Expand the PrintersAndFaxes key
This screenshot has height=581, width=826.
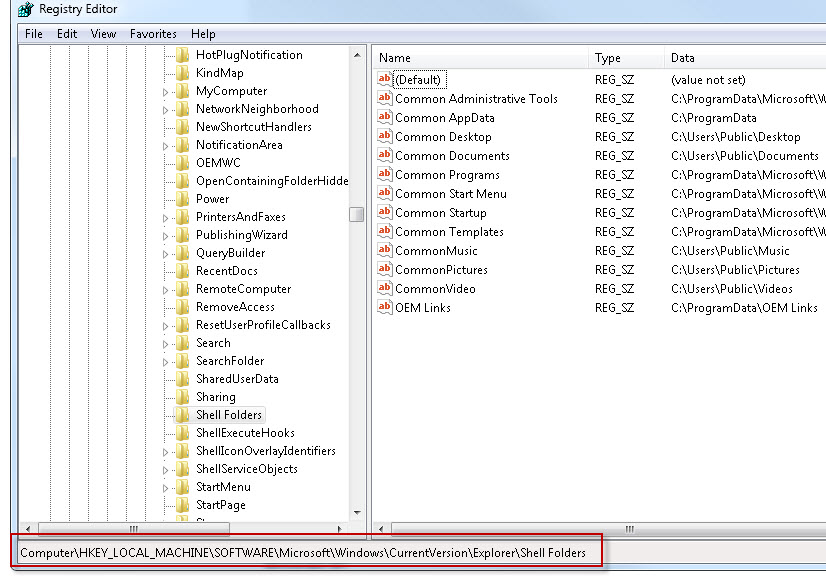click(165, 218)
